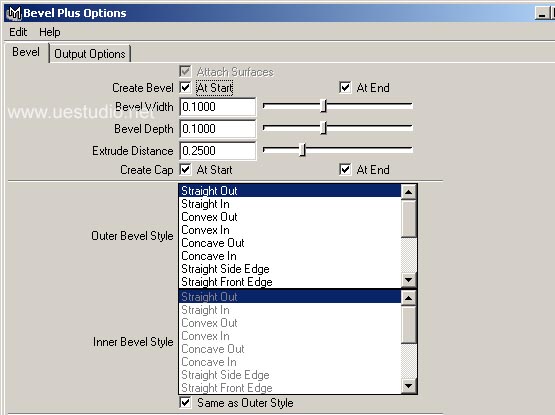
Task: Click the Bevel Width slider handle
Action: pyautogui.click(x=323, y=106)
